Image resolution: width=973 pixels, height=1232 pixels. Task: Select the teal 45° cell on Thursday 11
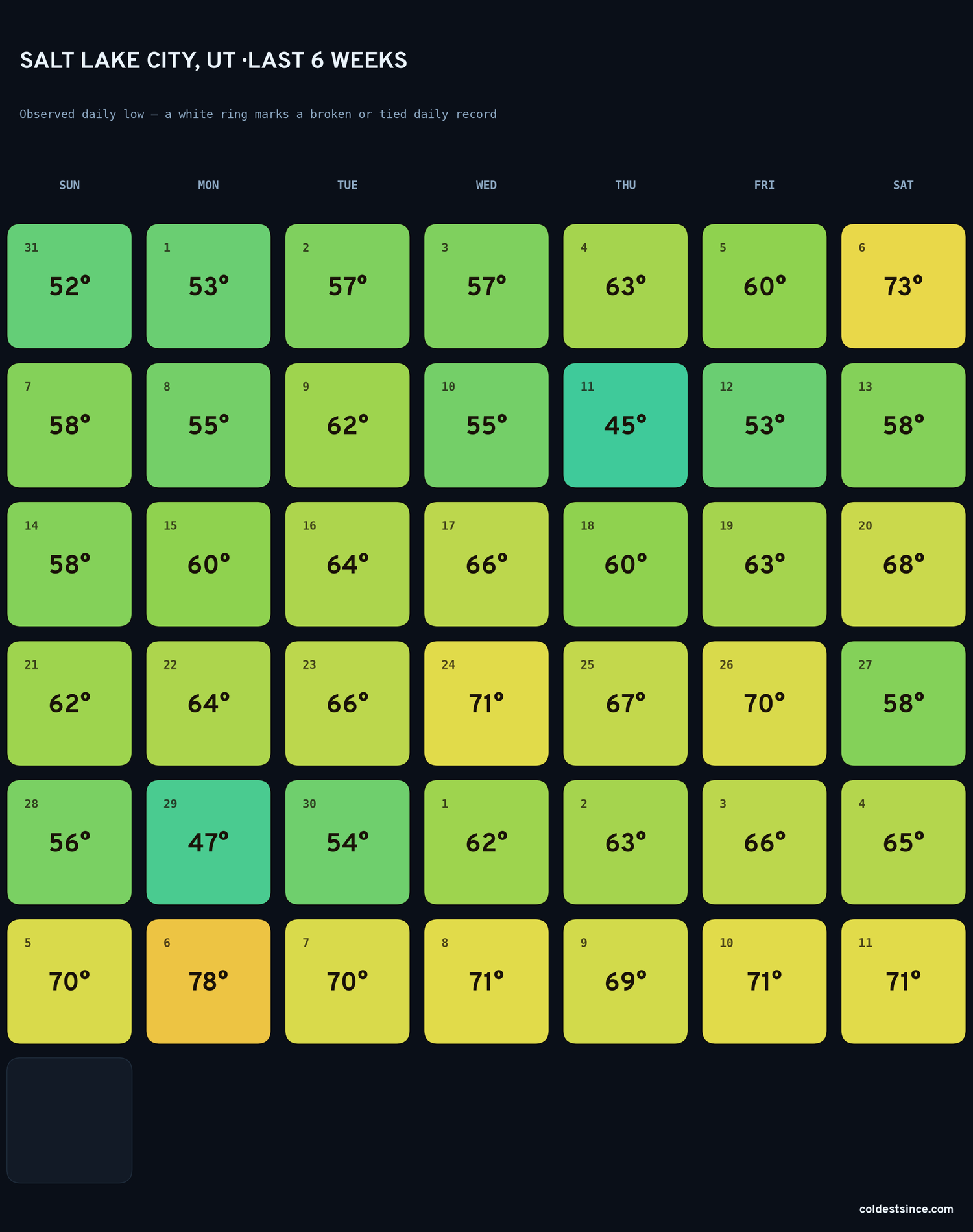coord(625,425)
